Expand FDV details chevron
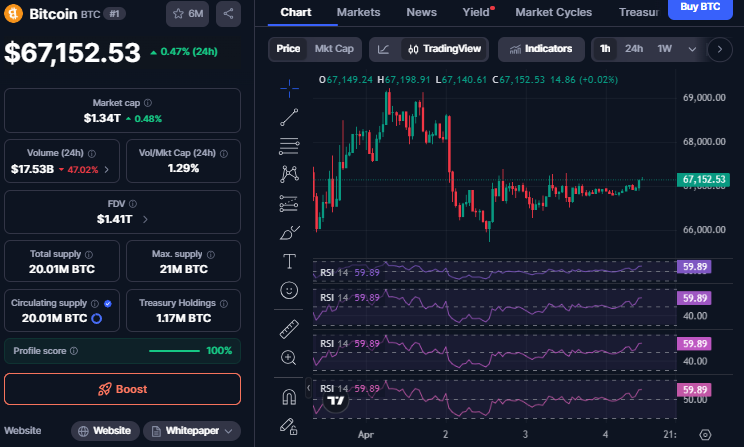The width and height of the screenshot is (744, 447). [145, 219]
